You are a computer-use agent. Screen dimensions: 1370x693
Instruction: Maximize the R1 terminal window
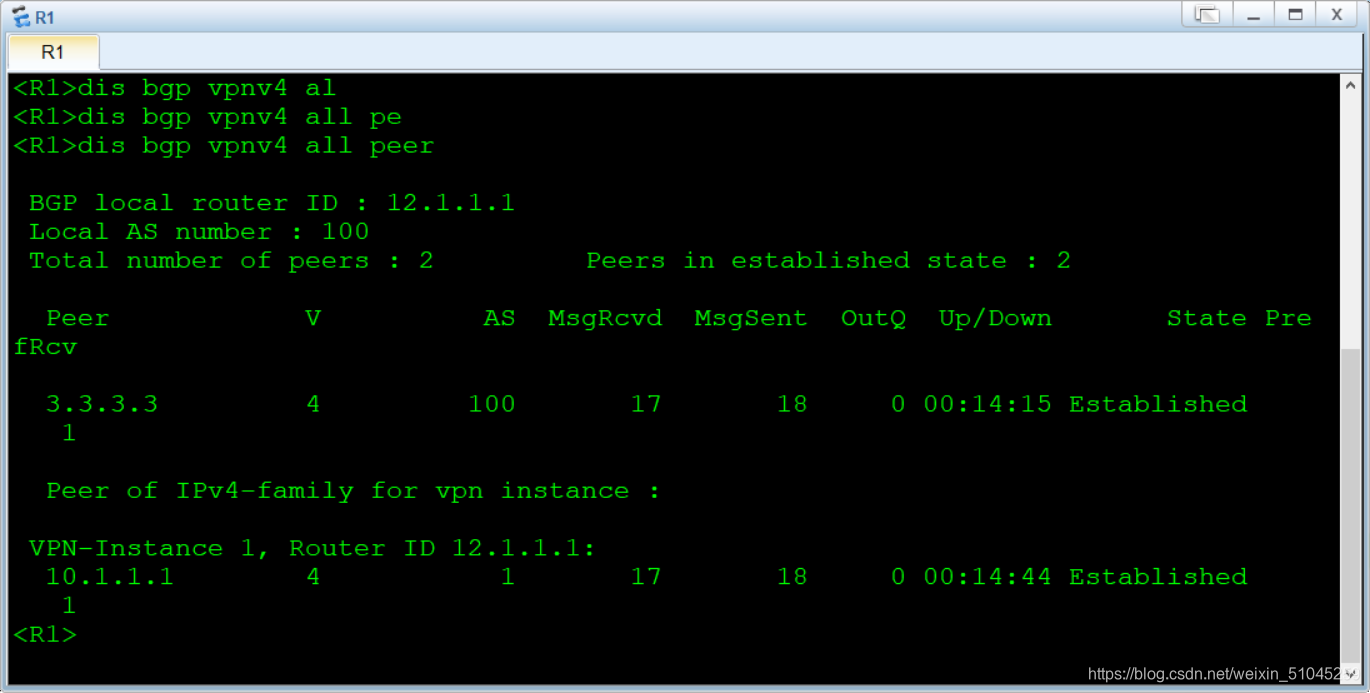click(1295, 15)
